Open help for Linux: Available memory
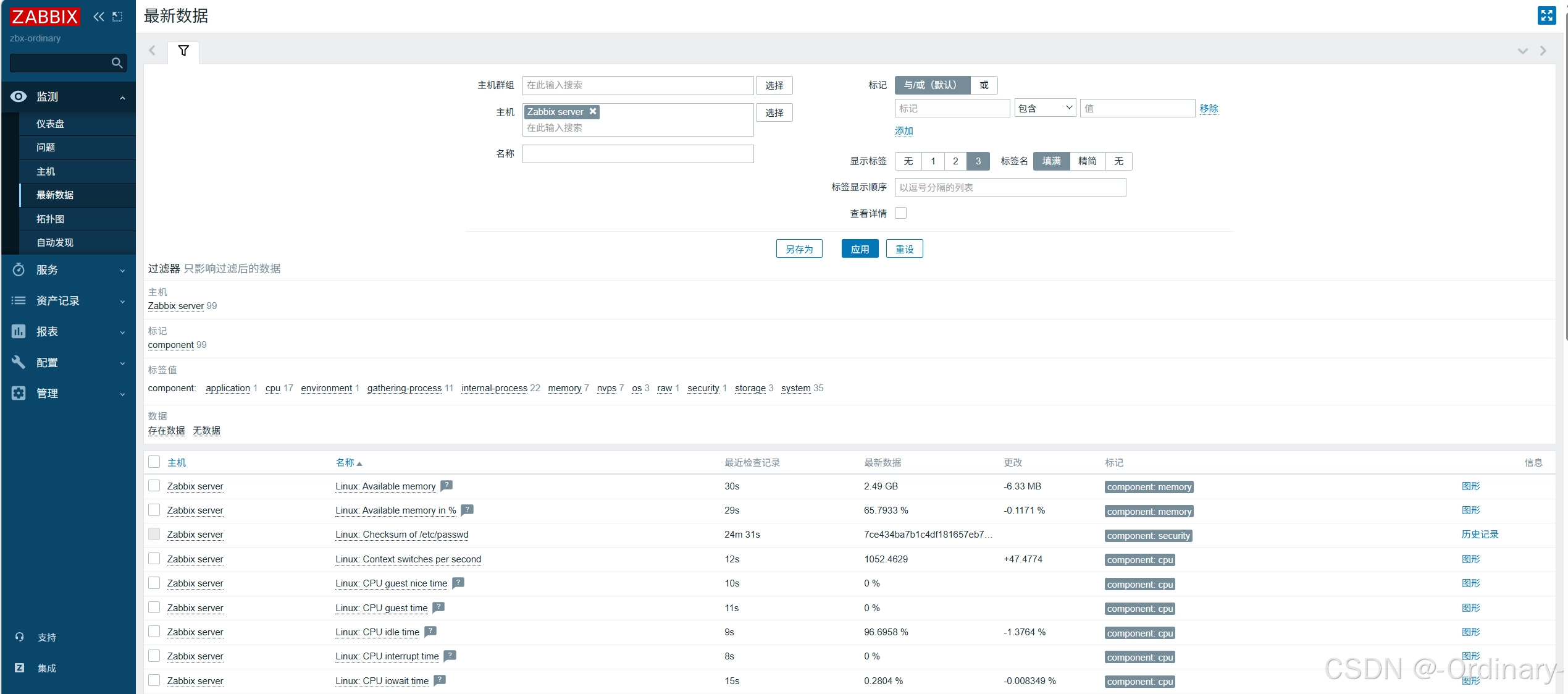 pyautogui.click(x=447, y=486)
